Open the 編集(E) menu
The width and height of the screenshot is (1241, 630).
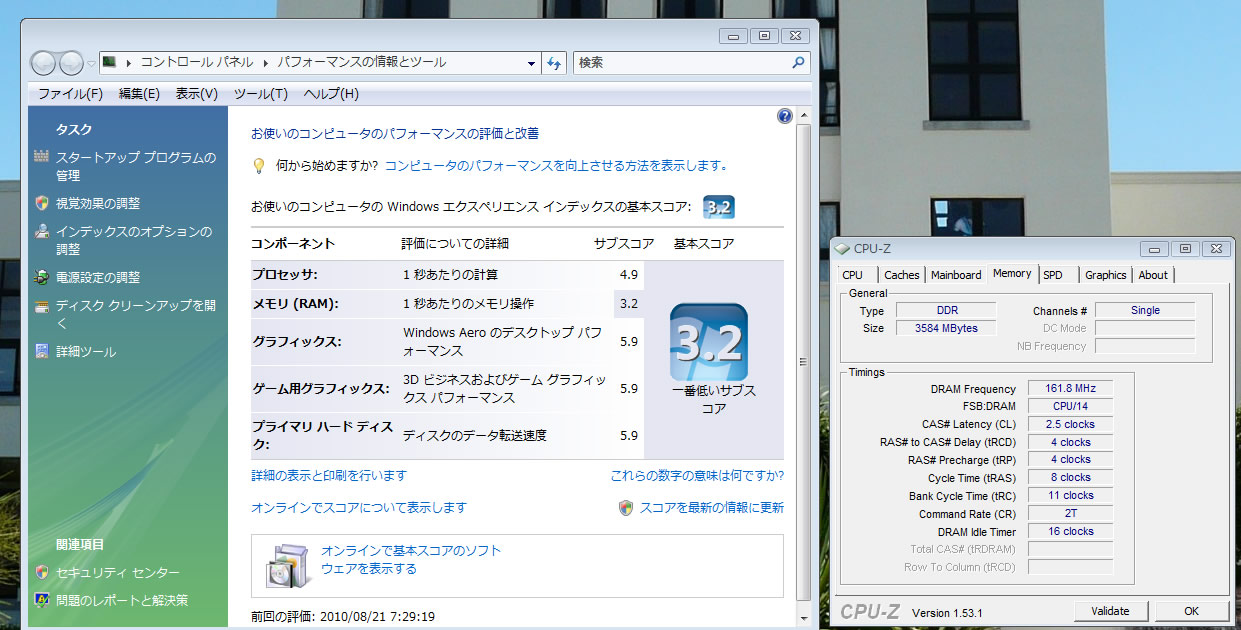(139, 94)
